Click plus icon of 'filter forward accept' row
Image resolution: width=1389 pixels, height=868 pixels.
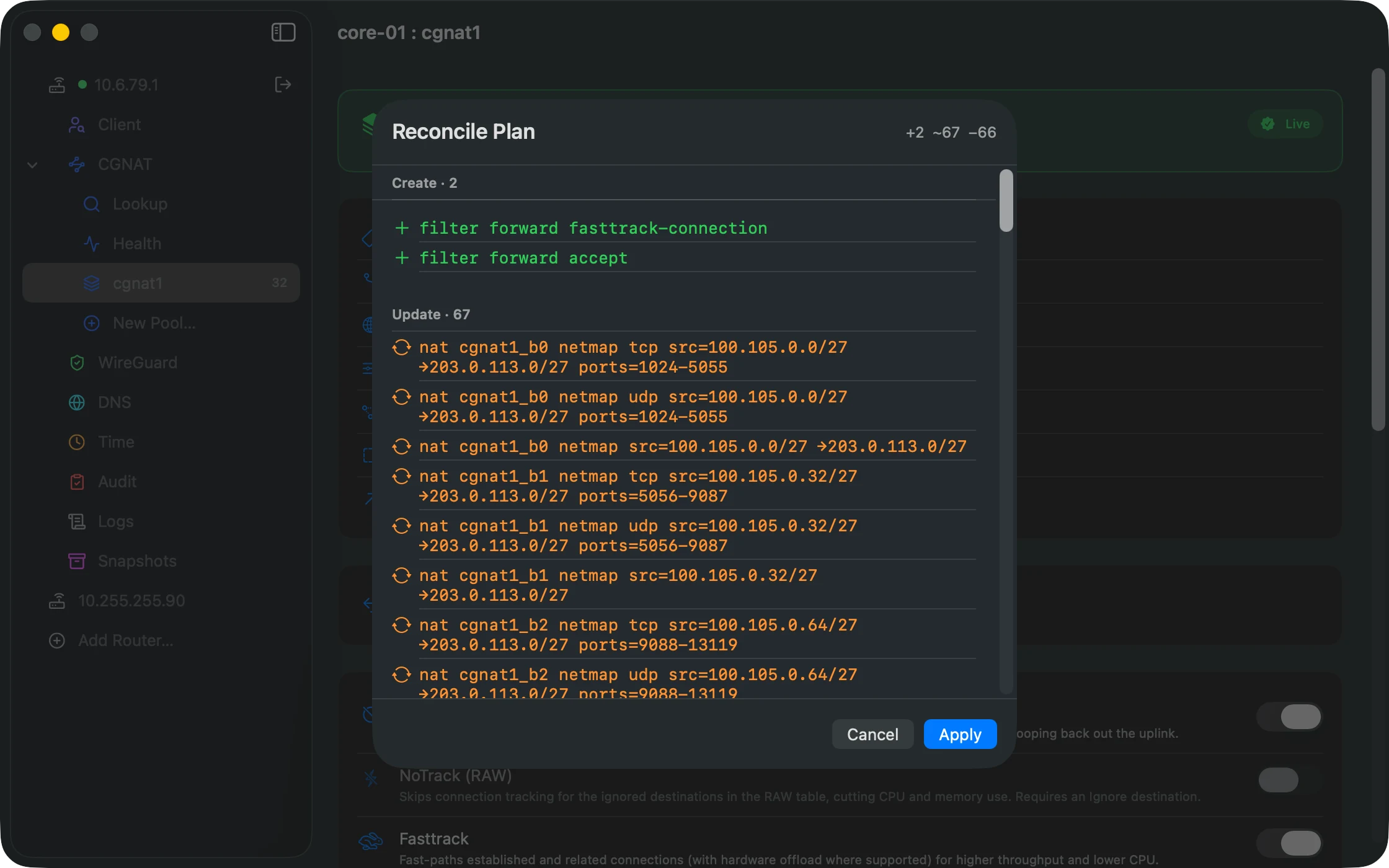pyautogui.click(x=402, y=258)
